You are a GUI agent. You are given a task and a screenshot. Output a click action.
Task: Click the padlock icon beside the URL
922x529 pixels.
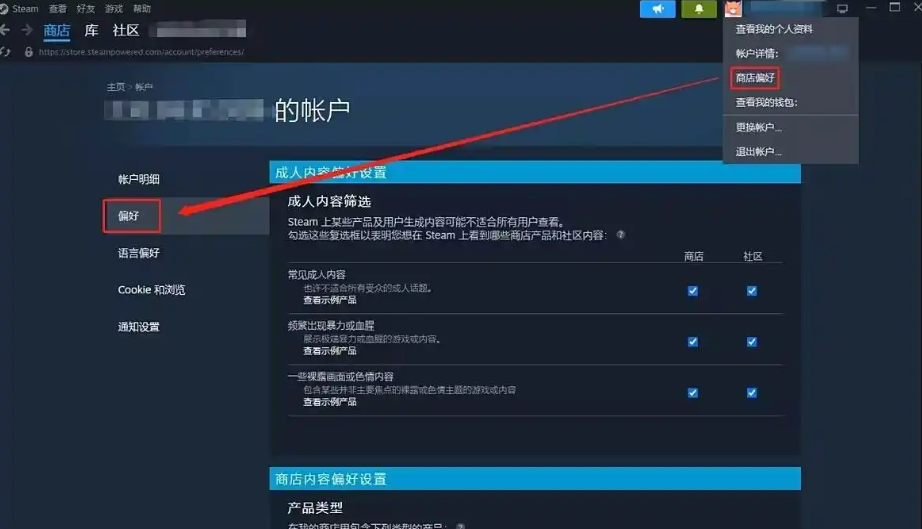pos(28,52)
